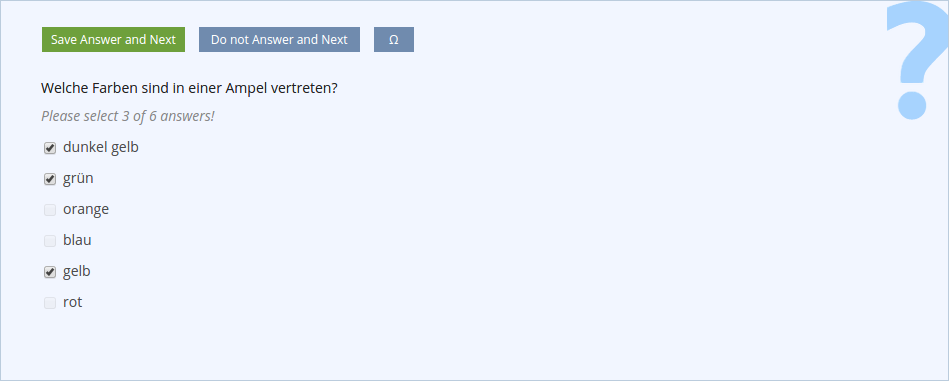
Task: Click the grün answer label text
Action: [x=78, y=178]
